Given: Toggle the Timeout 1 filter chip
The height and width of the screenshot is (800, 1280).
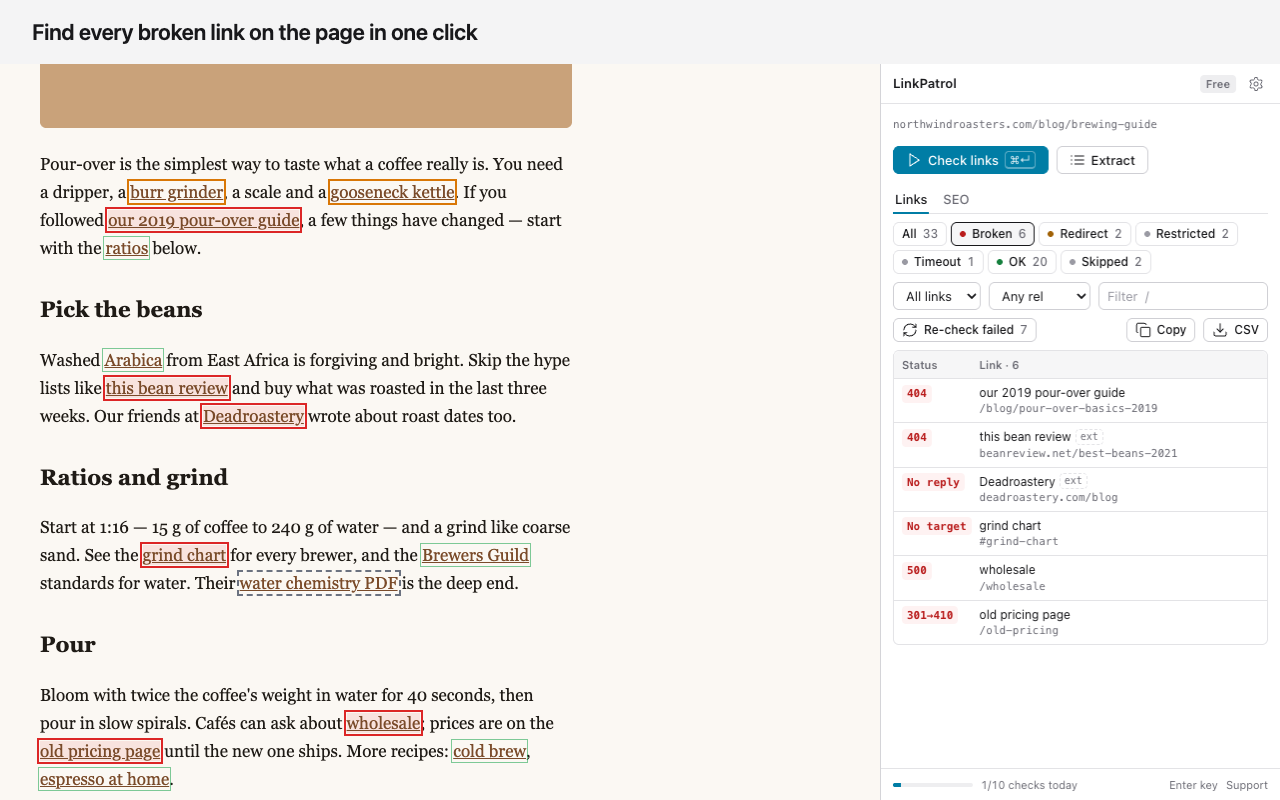Looking at the screenshot, I should [x=938, y=262].
